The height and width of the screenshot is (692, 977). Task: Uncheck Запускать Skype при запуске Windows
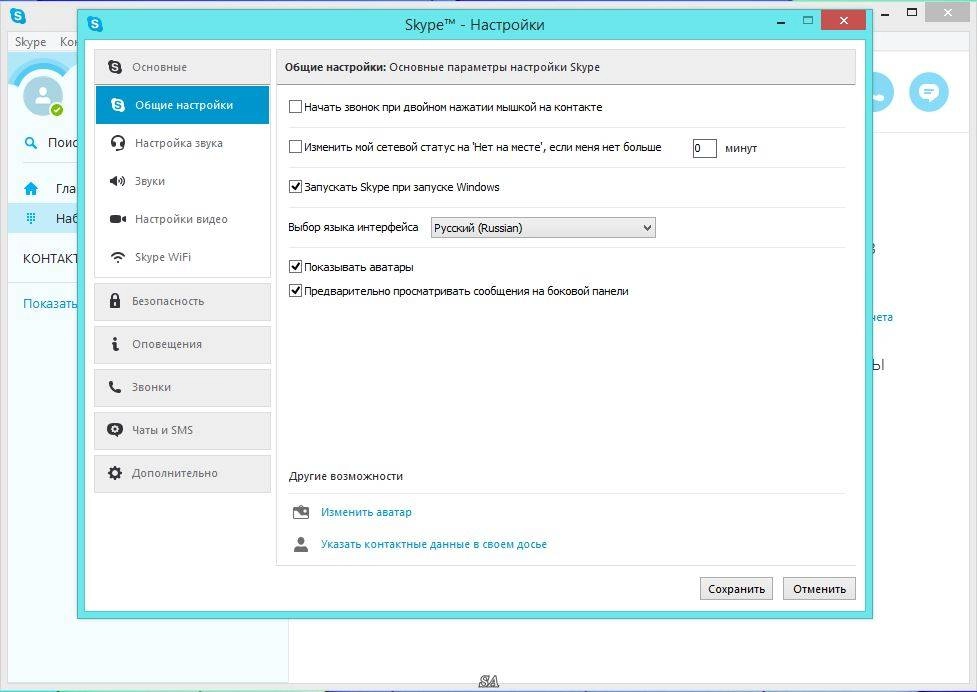(x=295, y=186)
